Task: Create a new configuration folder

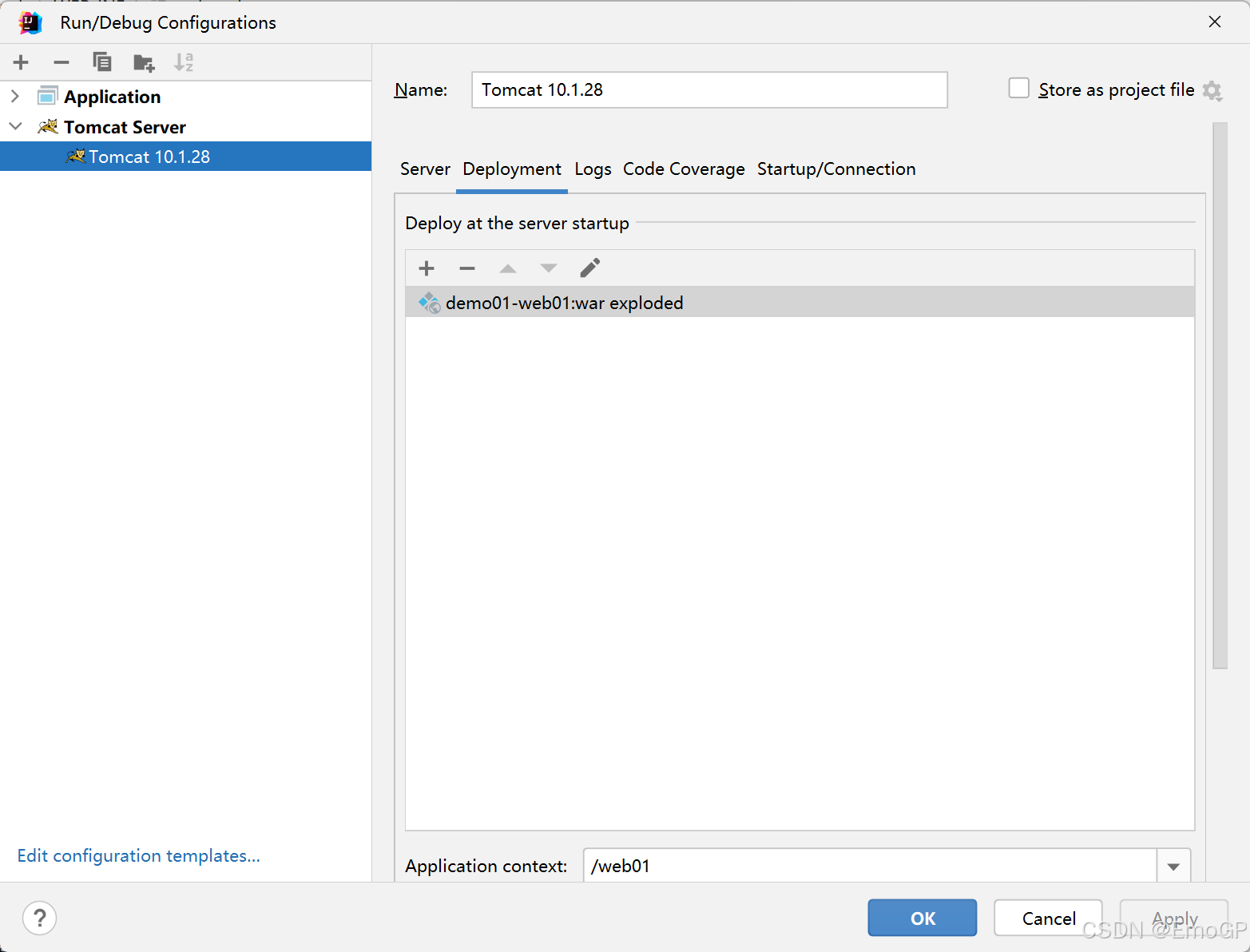Action: tap(144, 62)
